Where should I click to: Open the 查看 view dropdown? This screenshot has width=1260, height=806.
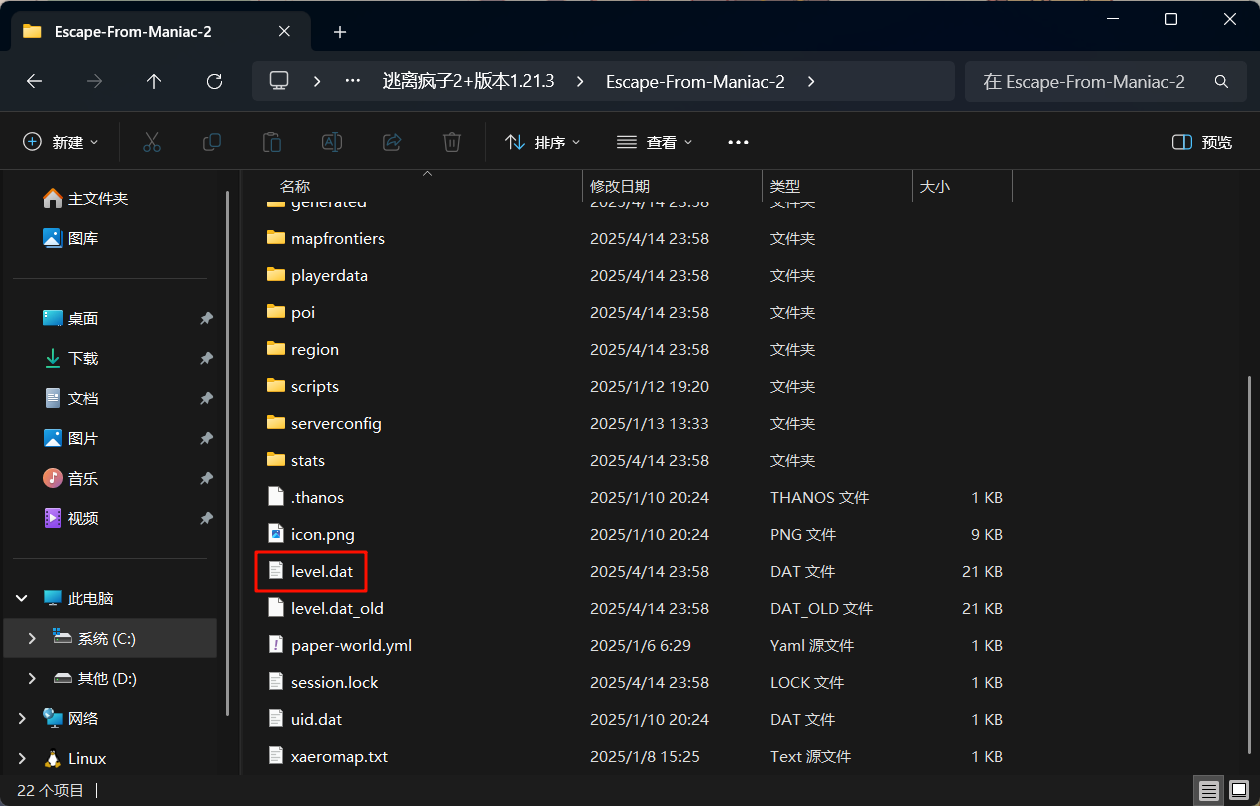(654, 142)
